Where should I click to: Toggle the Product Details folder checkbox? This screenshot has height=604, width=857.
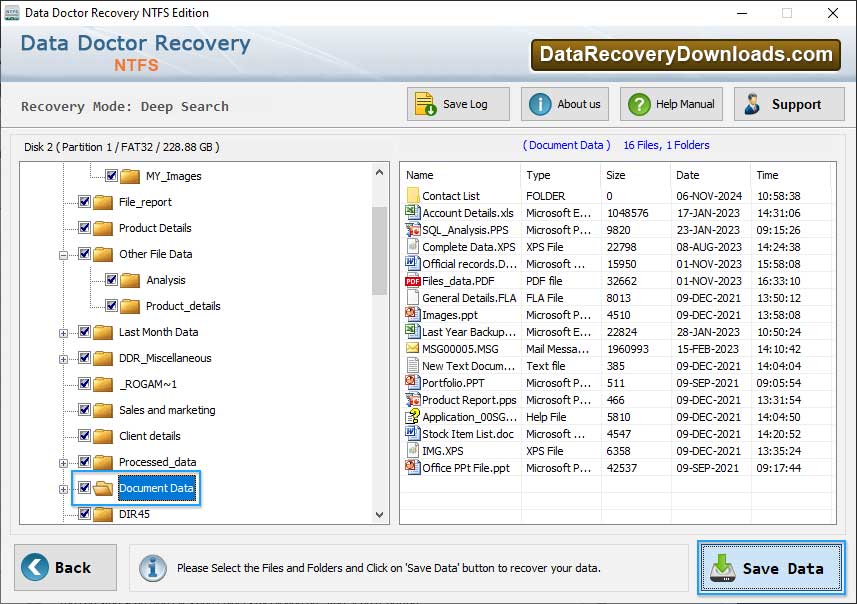pyautogui.click(x=84, y=227)
